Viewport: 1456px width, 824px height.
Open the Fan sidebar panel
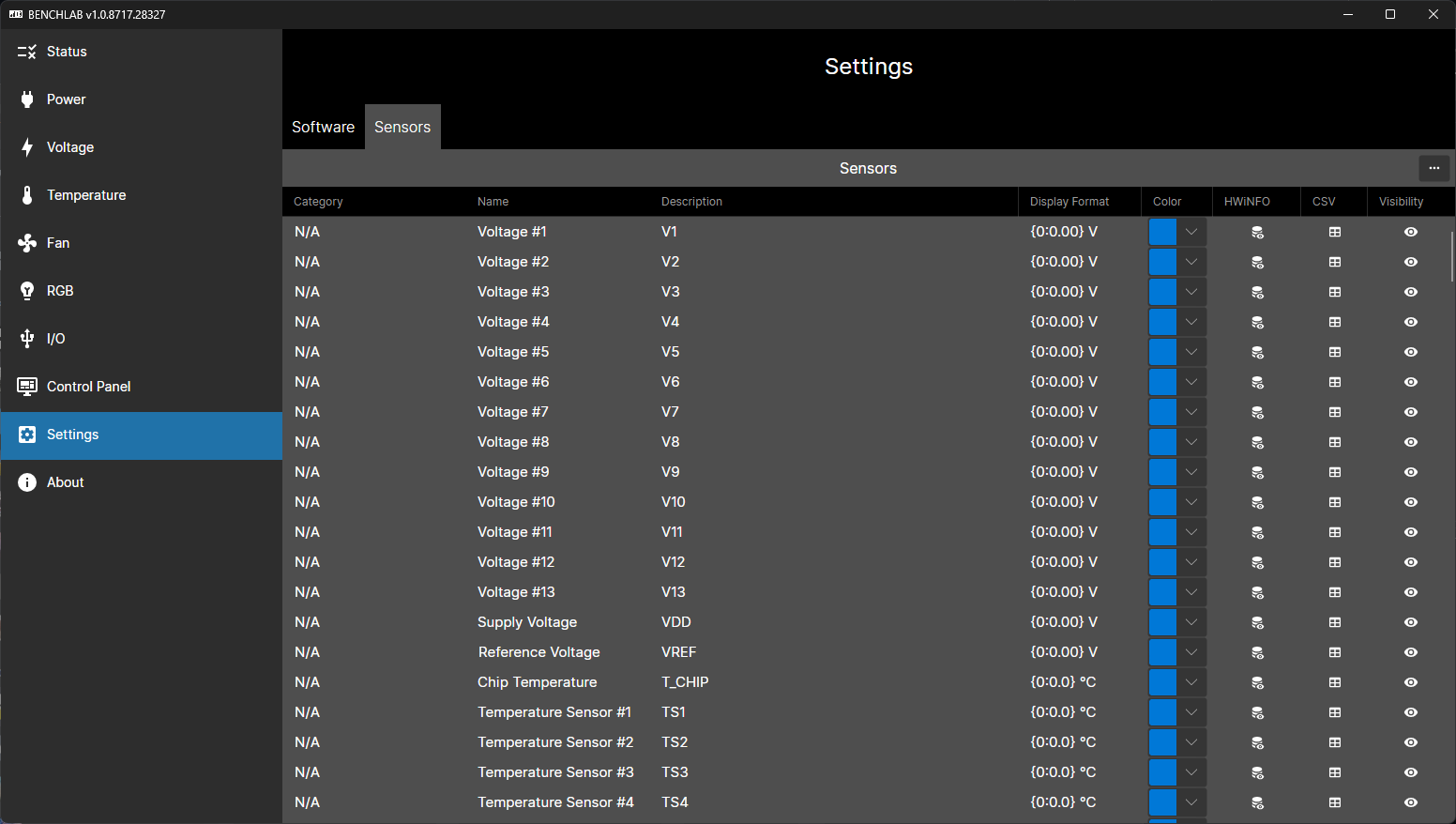pos(57,242)
